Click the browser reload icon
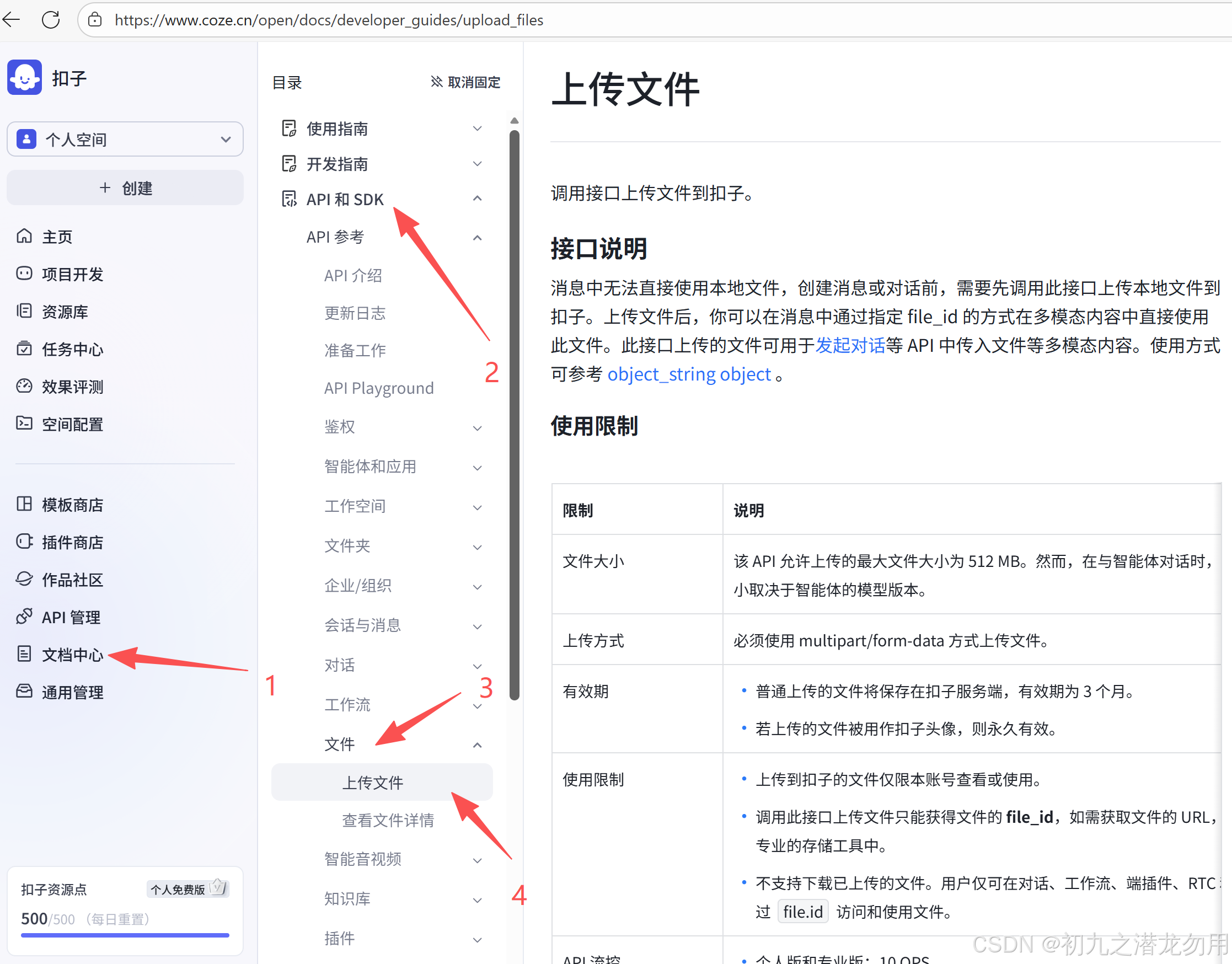The height and width of the screenshot is (964, 1232). [x=51, y=20]
